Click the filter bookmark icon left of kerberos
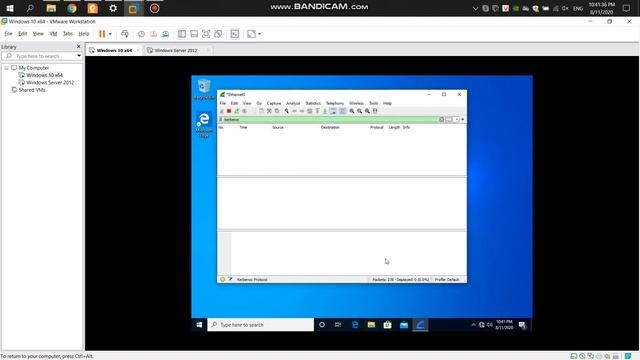This screenshot has height=360, width=640. (x=220, y=119)
